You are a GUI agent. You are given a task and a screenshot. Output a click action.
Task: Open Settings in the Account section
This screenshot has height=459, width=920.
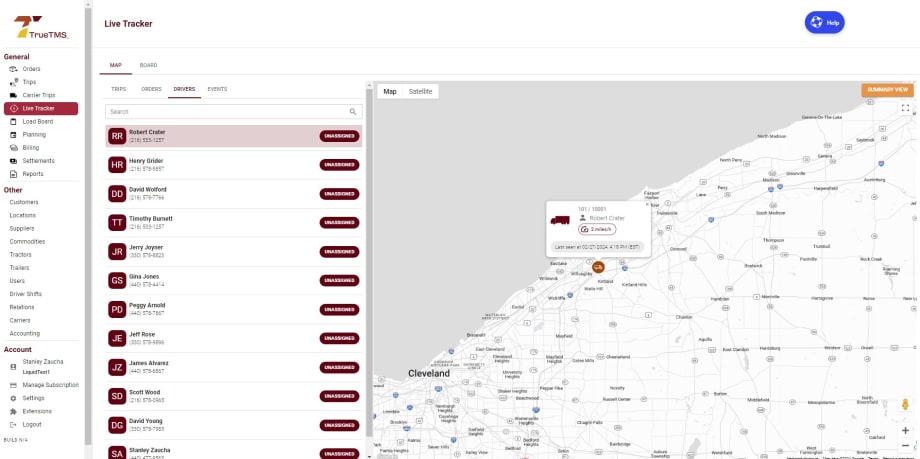click(33, 398)
